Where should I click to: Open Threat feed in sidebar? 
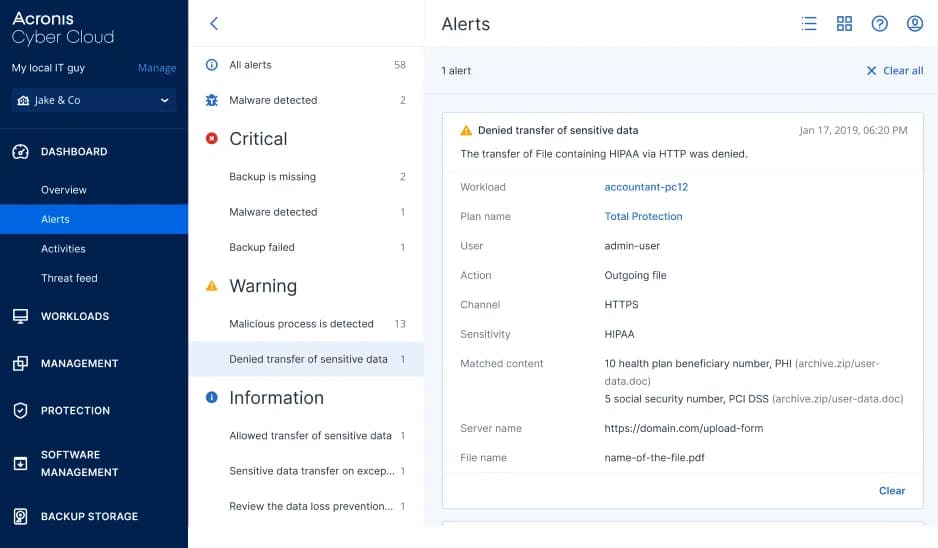(x=69, y=278)
